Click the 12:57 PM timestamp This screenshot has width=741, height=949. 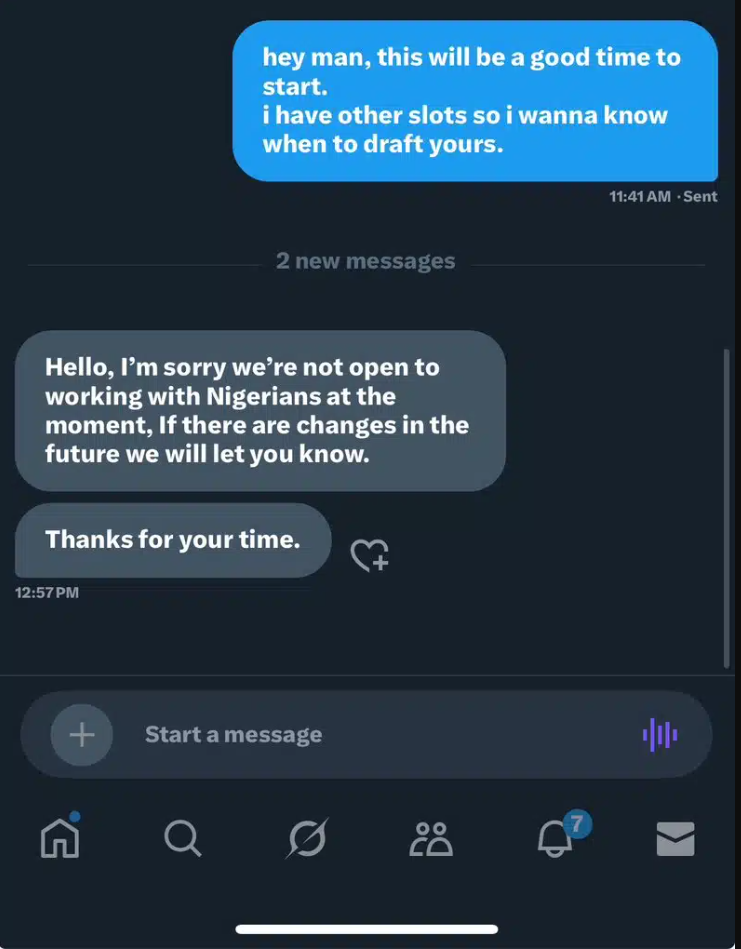47,593
